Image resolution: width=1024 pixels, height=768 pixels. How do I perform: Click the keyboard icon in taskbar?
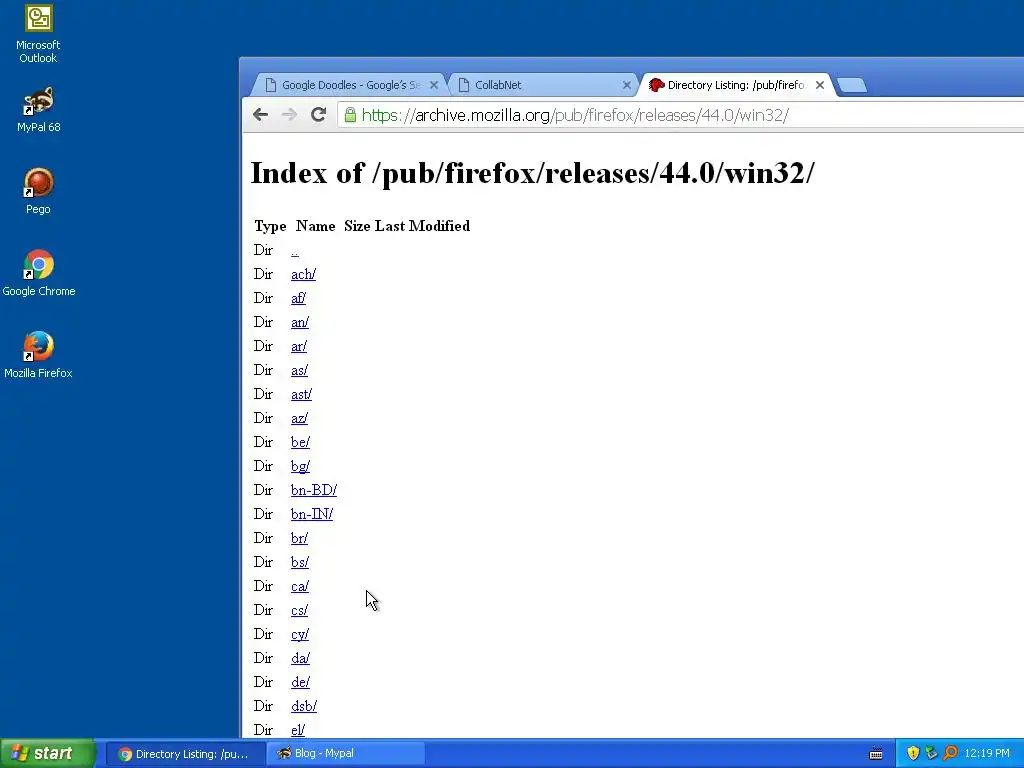[876, 754]
